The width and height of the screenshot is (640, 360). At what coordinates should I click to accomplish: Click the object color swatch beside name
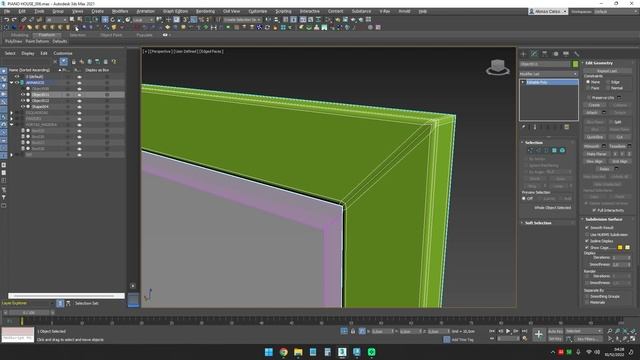point(576,64)
